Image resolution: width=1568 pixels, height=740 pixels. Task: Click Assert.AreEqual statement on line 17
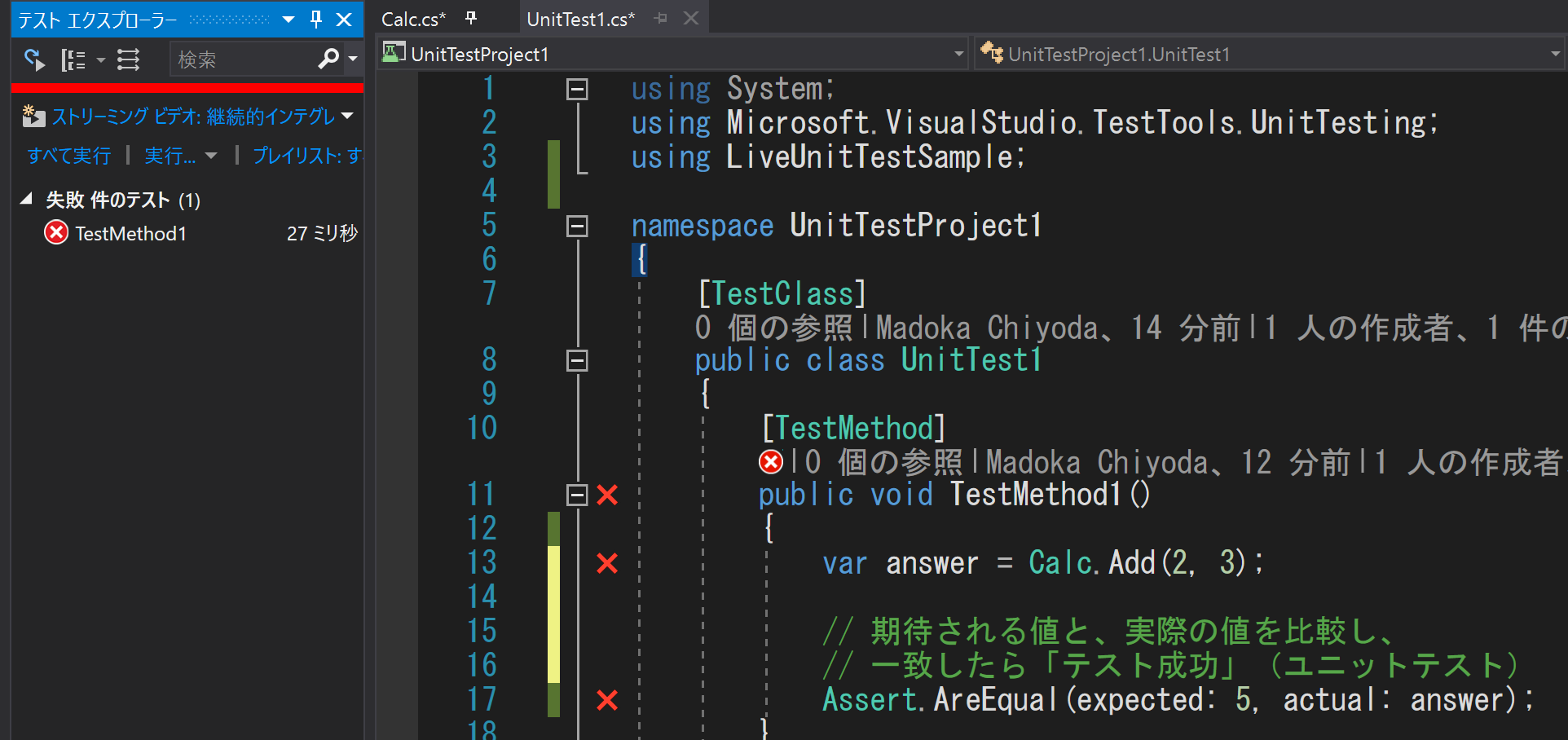click(1178, 700)
